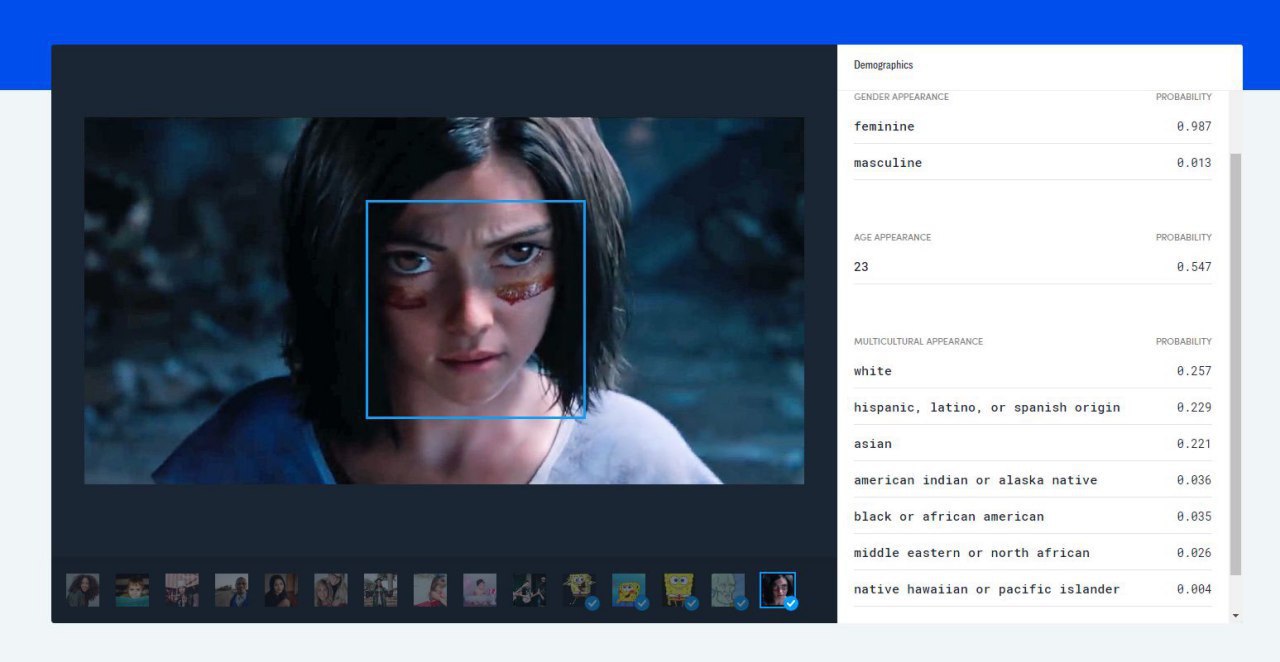Click the 'MULTICULTURAL APPEARANCE' section label
1280x662 pixels.
click(918, 342)
